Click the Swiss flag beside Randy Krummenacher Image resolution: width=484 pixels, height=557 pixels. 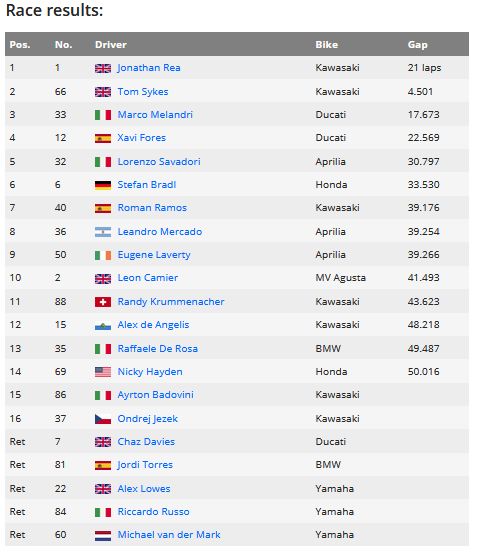pos(103,302)
